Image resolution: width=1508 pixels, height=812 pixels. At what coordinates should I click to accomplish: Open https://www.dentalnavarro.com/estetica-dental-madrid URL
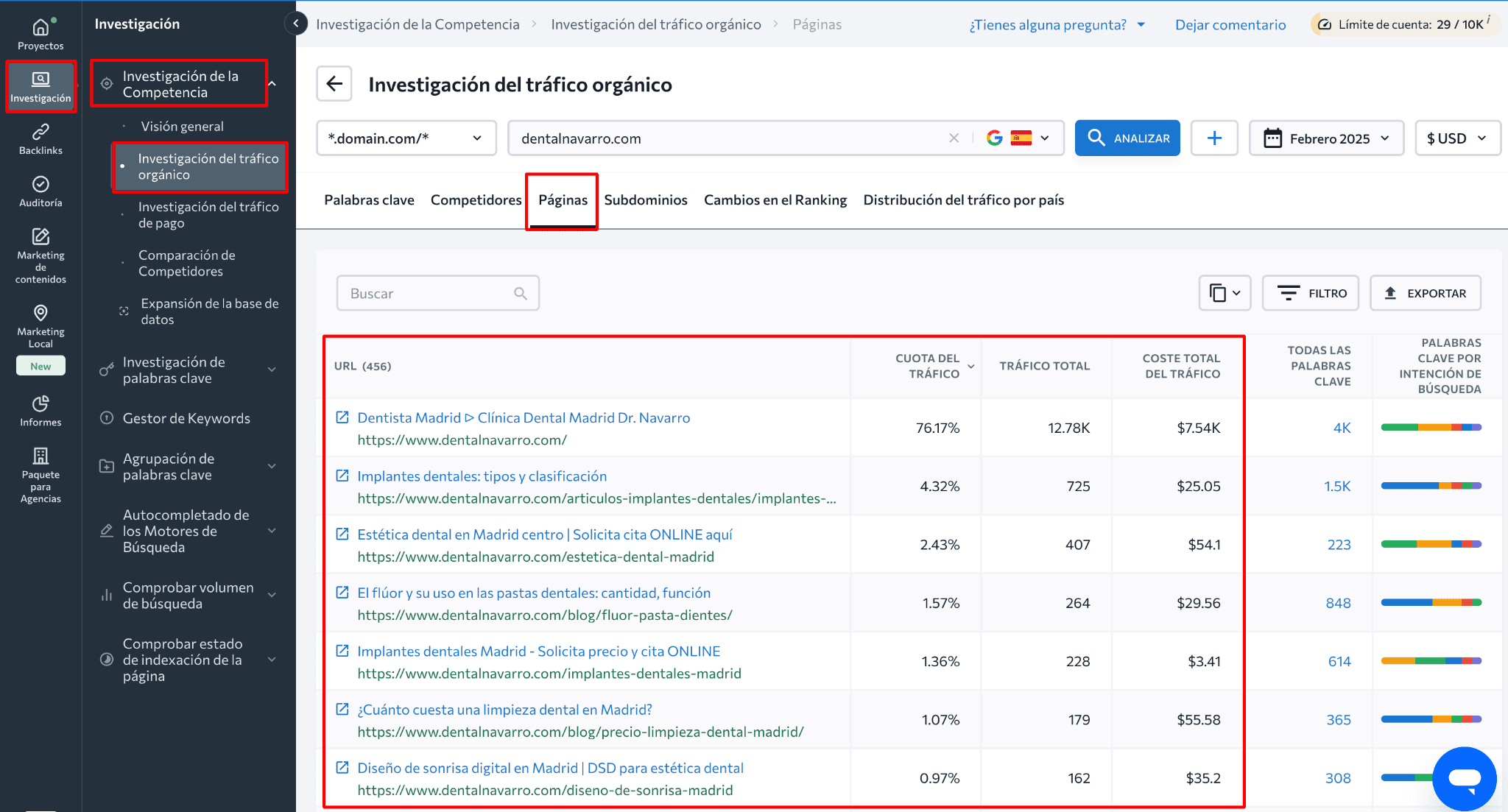535,557
